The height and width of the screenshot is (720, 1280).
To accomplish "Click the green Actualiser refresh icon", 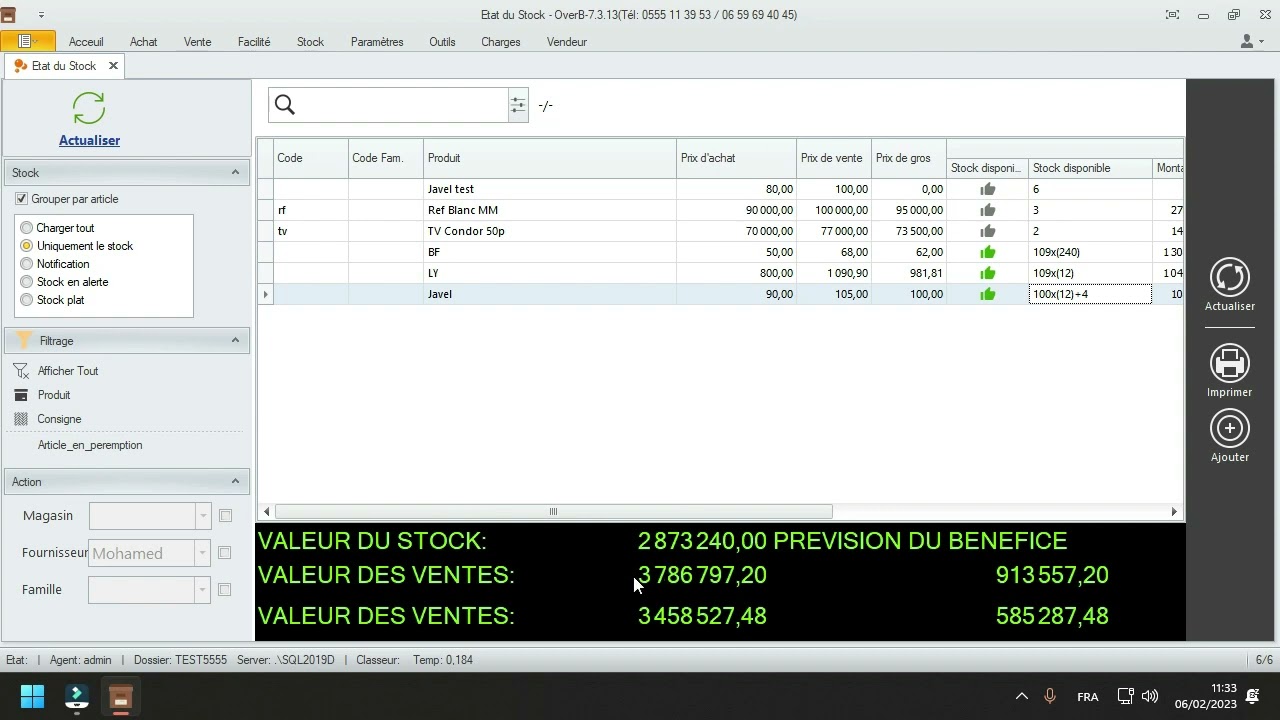I will [89, 108].
